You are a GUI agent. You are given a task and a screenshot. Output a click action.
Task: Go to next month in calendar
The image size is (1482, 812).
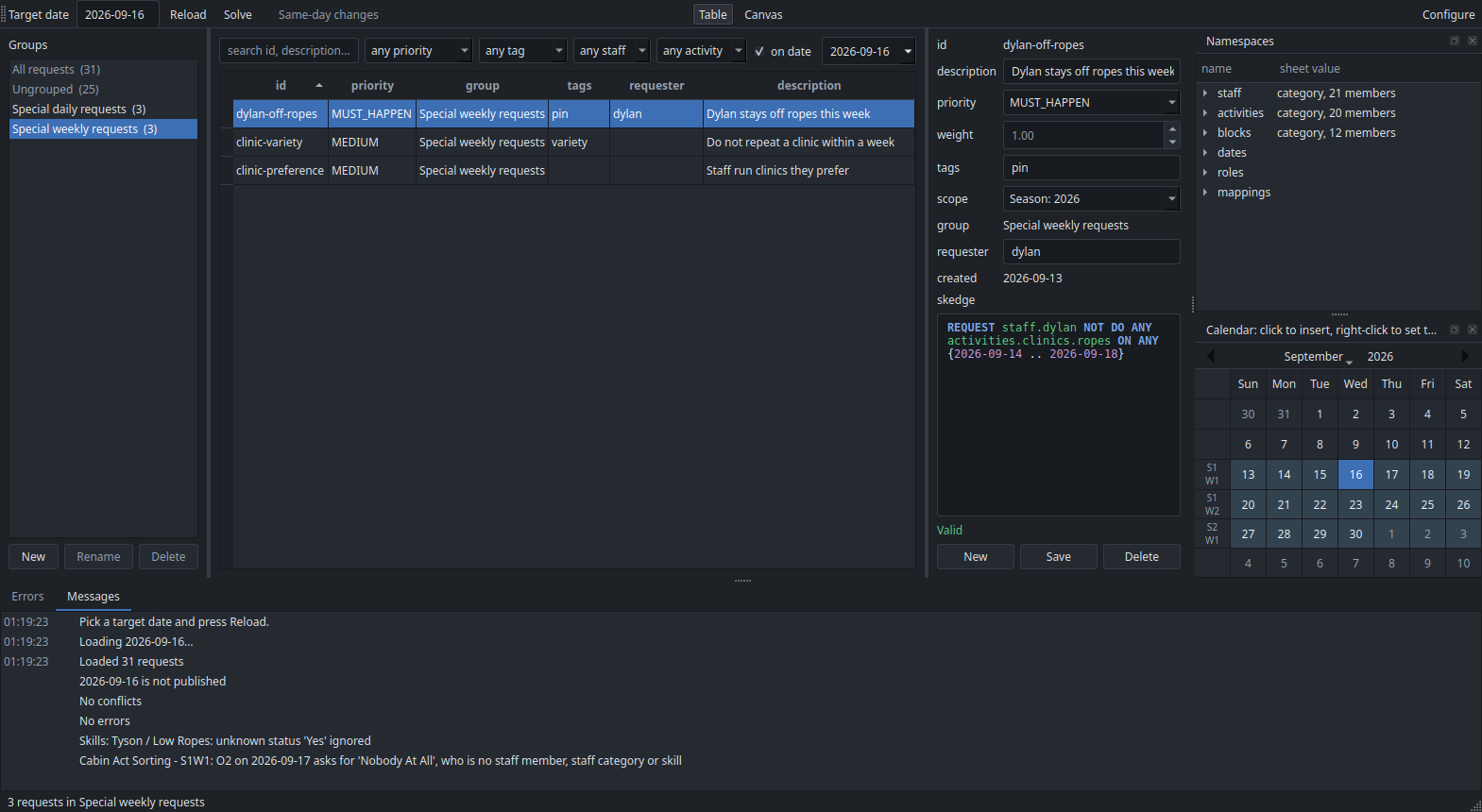1465,356
